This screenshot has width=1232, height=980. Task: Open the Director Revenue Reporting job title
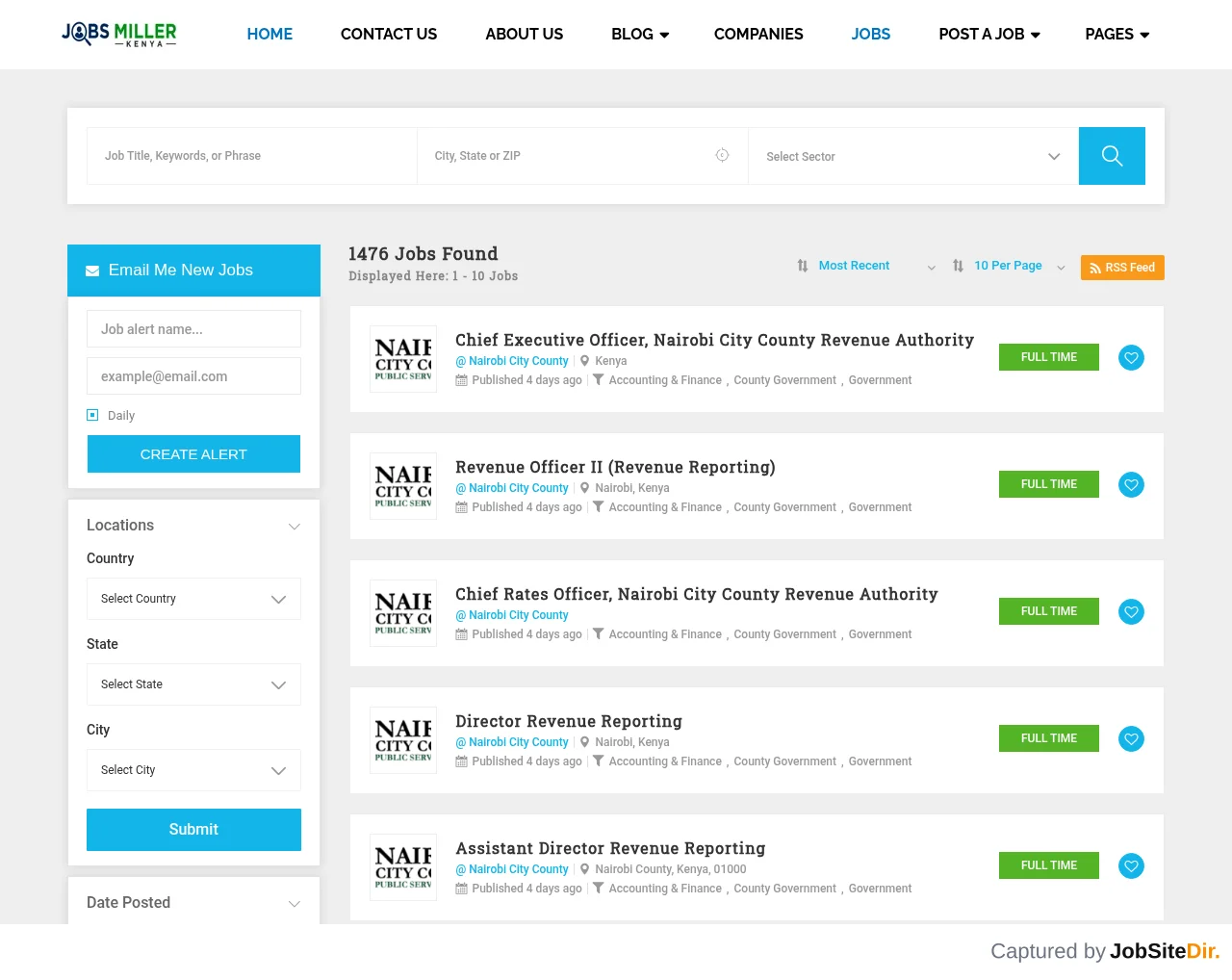coord(569,722)
